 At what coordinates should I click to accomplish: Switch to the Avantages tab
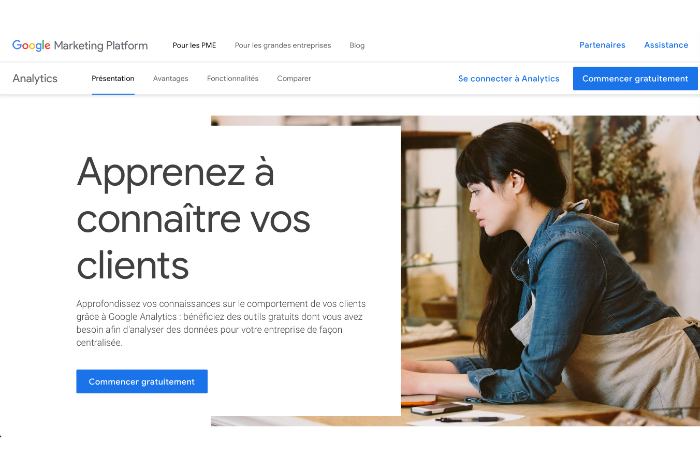pos(171,79)
